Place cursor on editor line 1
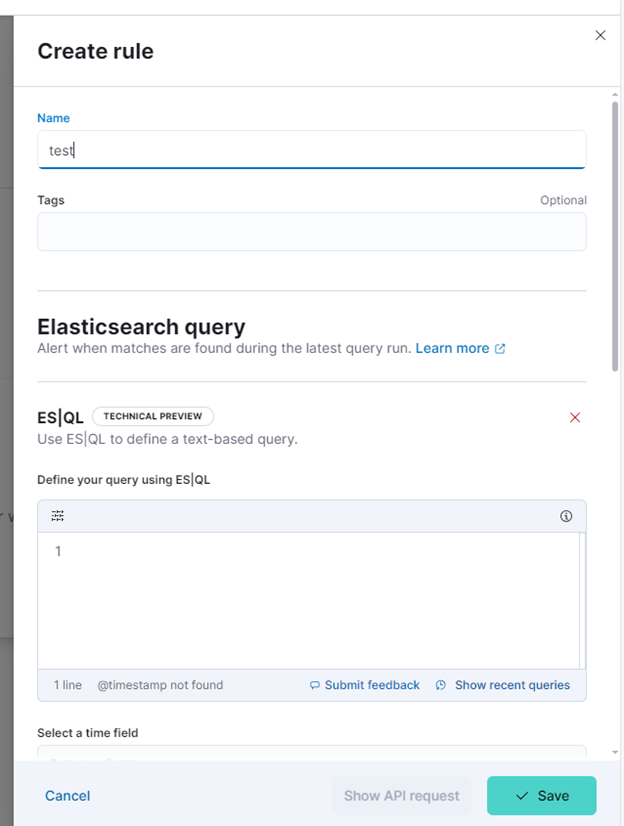 [316, 551]
